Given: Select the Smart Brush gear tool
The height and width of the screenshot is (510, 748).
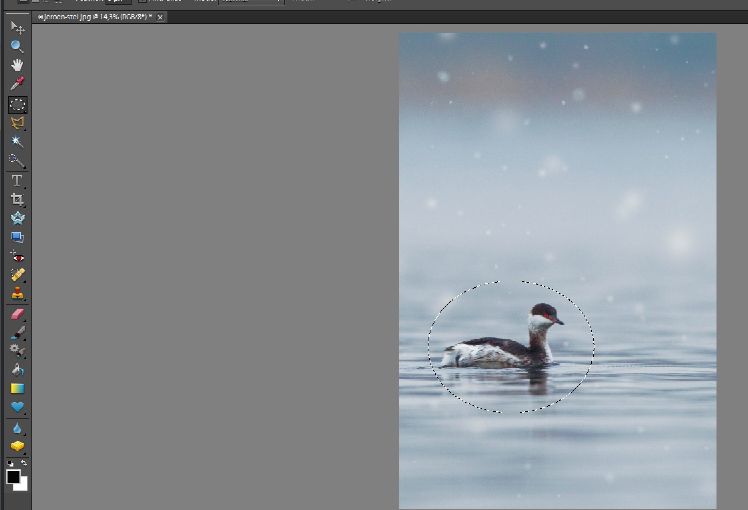Looking at the screenshot, I should [x=17, y=351].
